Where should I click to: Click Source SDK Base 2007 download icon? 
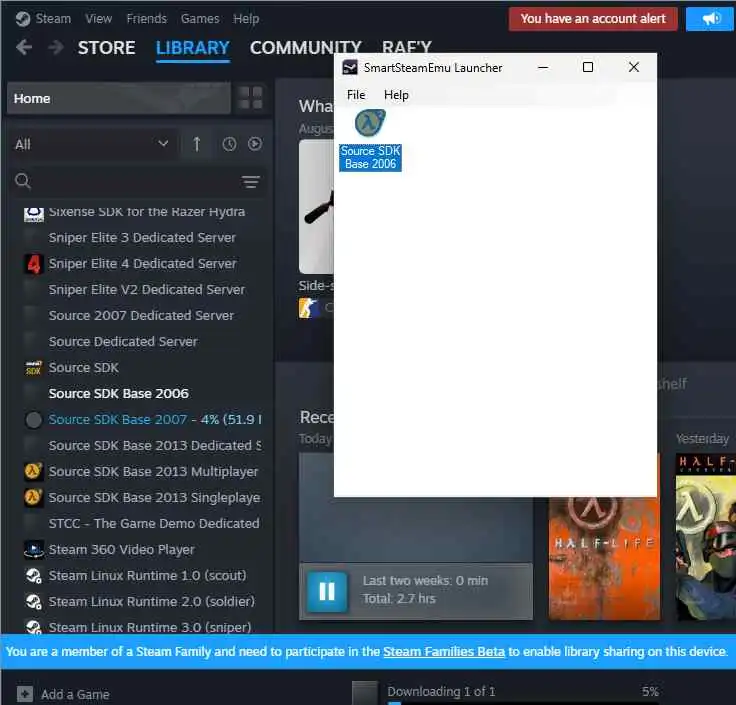tap(34, 420)
